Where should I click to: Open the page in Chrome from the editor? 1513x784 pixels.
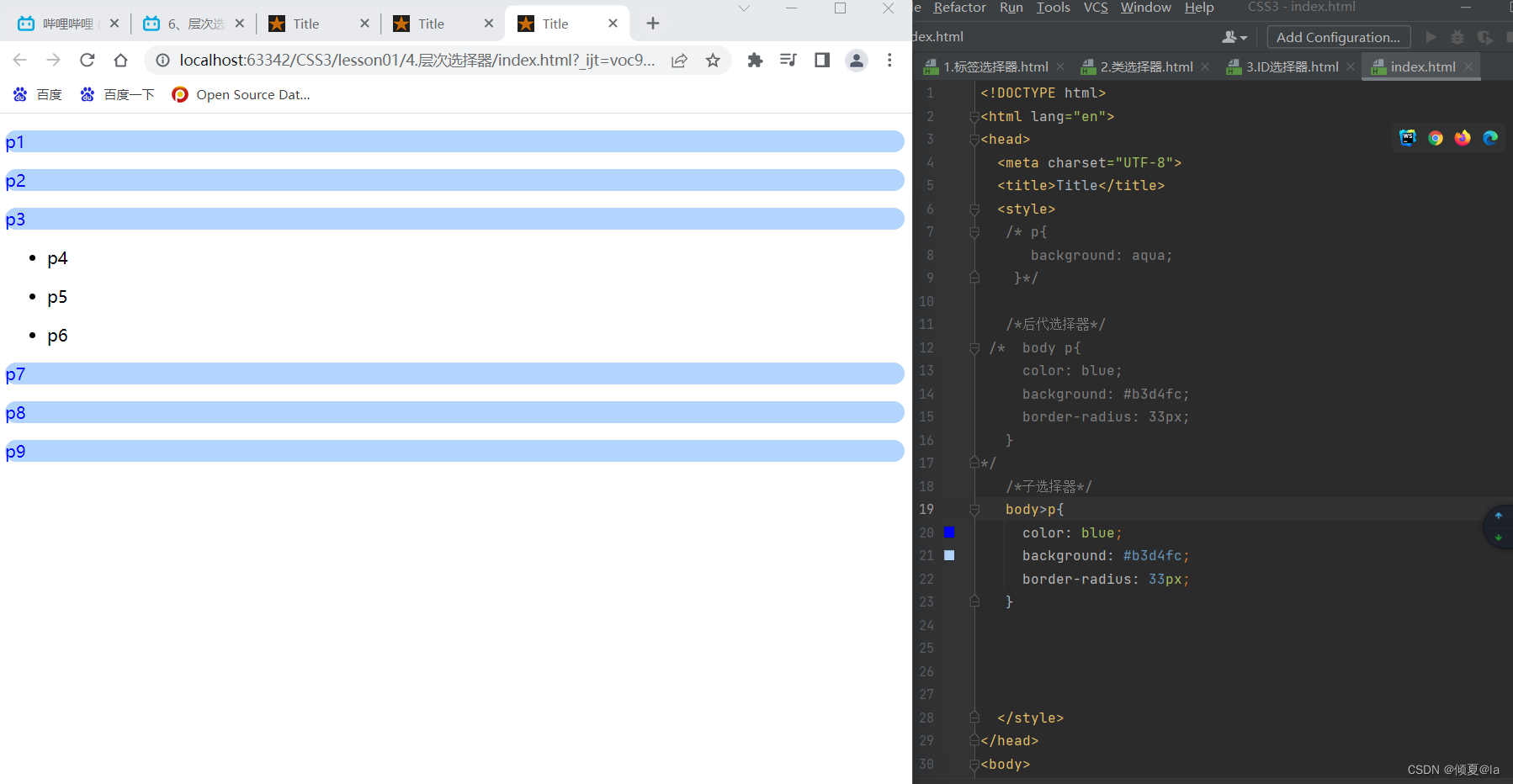1436,137
